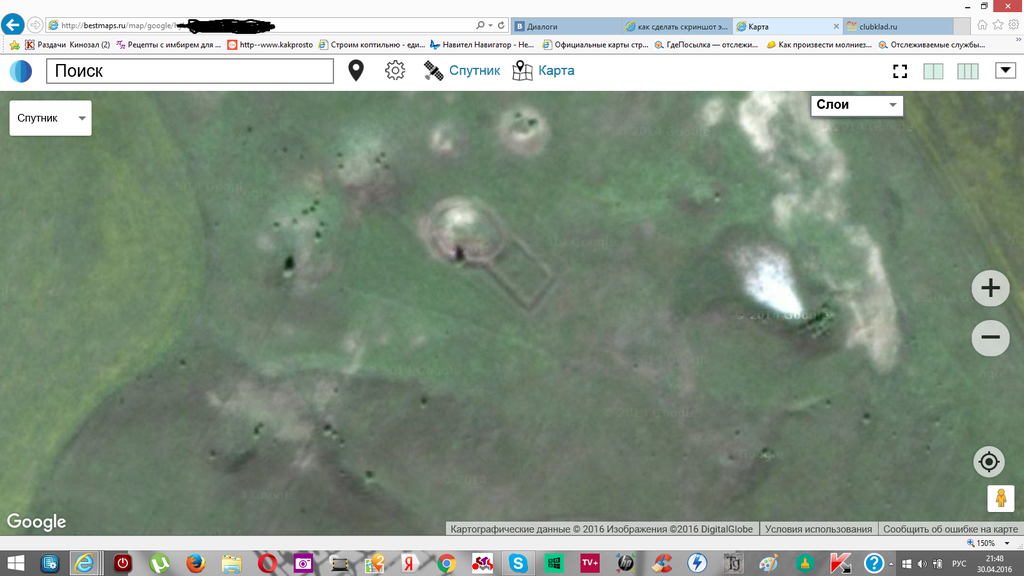The height and width of the screenshot is (576, 1024).
Task: Zoom in with the plus button
Action: pos(991,288)
